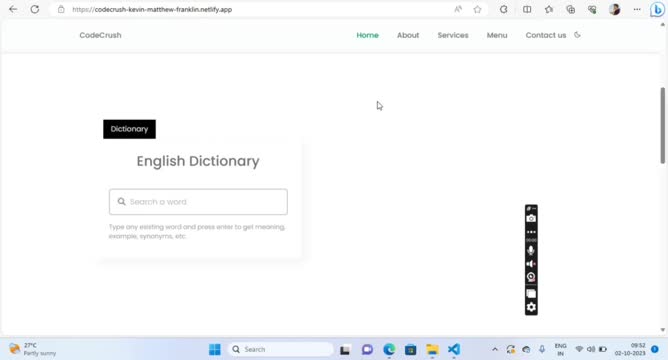The width and height of the screenshot is (668, 360).
Task: Open the Favorites list icon
Action: (x=549, y=9)
